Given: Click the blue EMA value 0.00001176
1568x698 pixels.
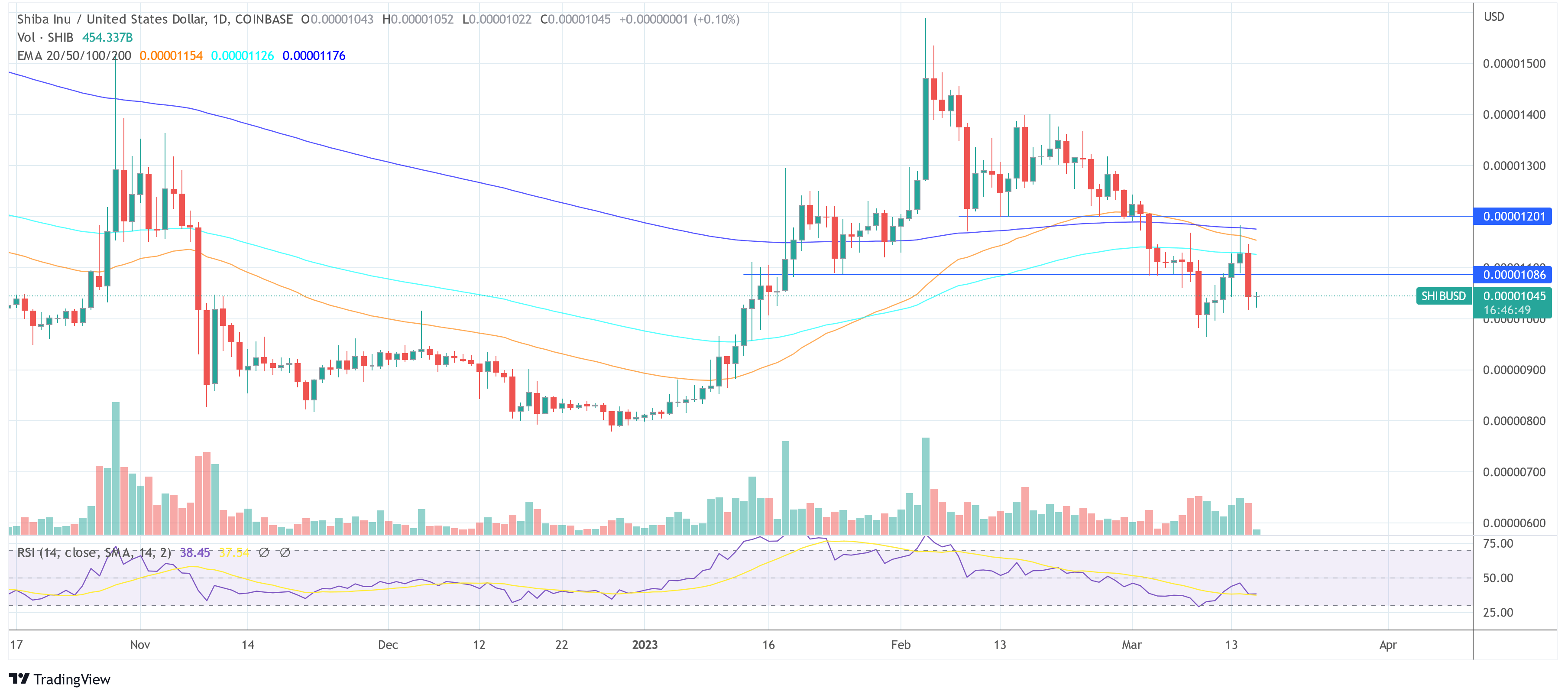Looking at the screenshot, I should pos(314,55).
